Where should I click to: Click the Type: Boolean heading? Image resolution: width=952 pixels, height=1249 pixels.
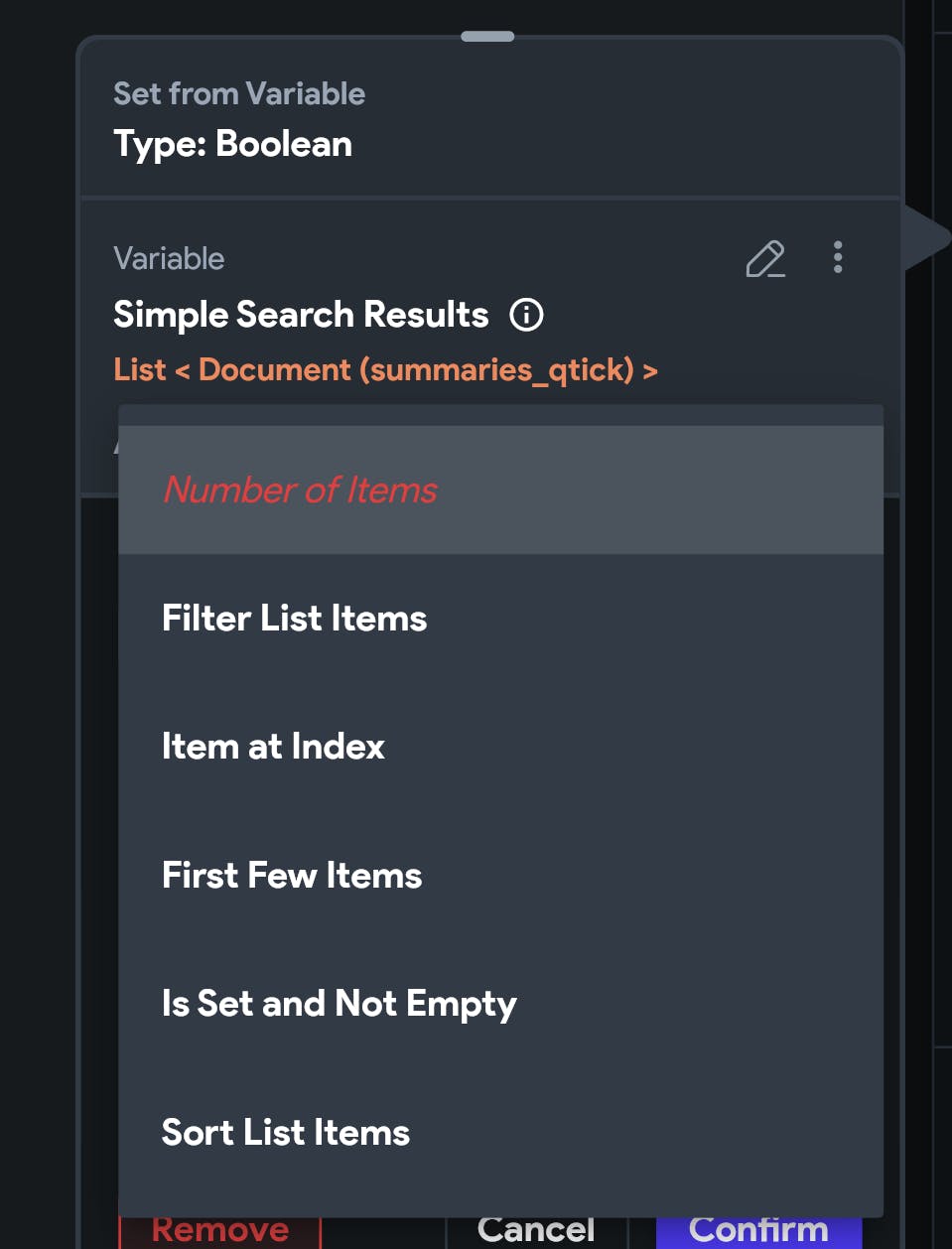coord(233,144)
